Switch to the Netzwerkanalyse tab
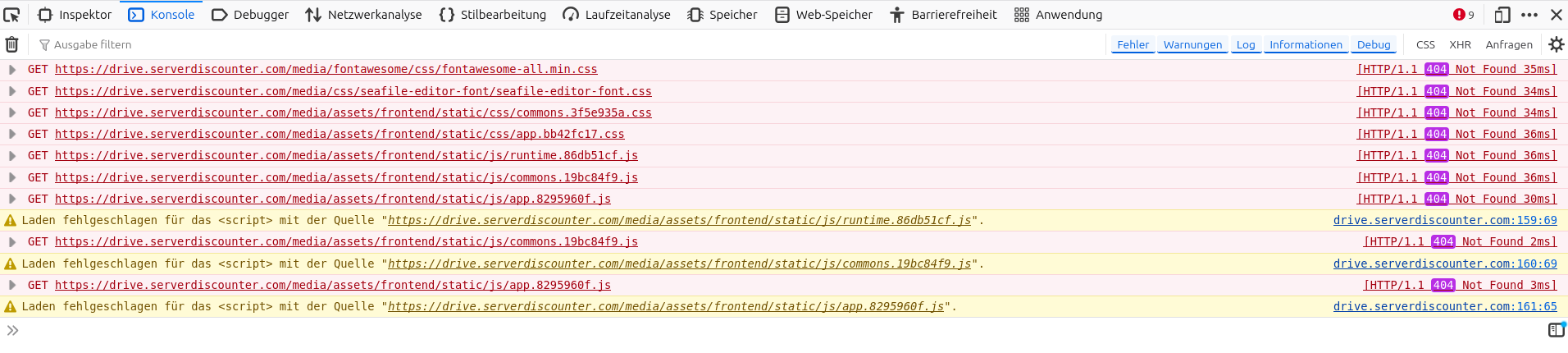The height and width of the screenshot is (353, 1568). pos(363,15)
